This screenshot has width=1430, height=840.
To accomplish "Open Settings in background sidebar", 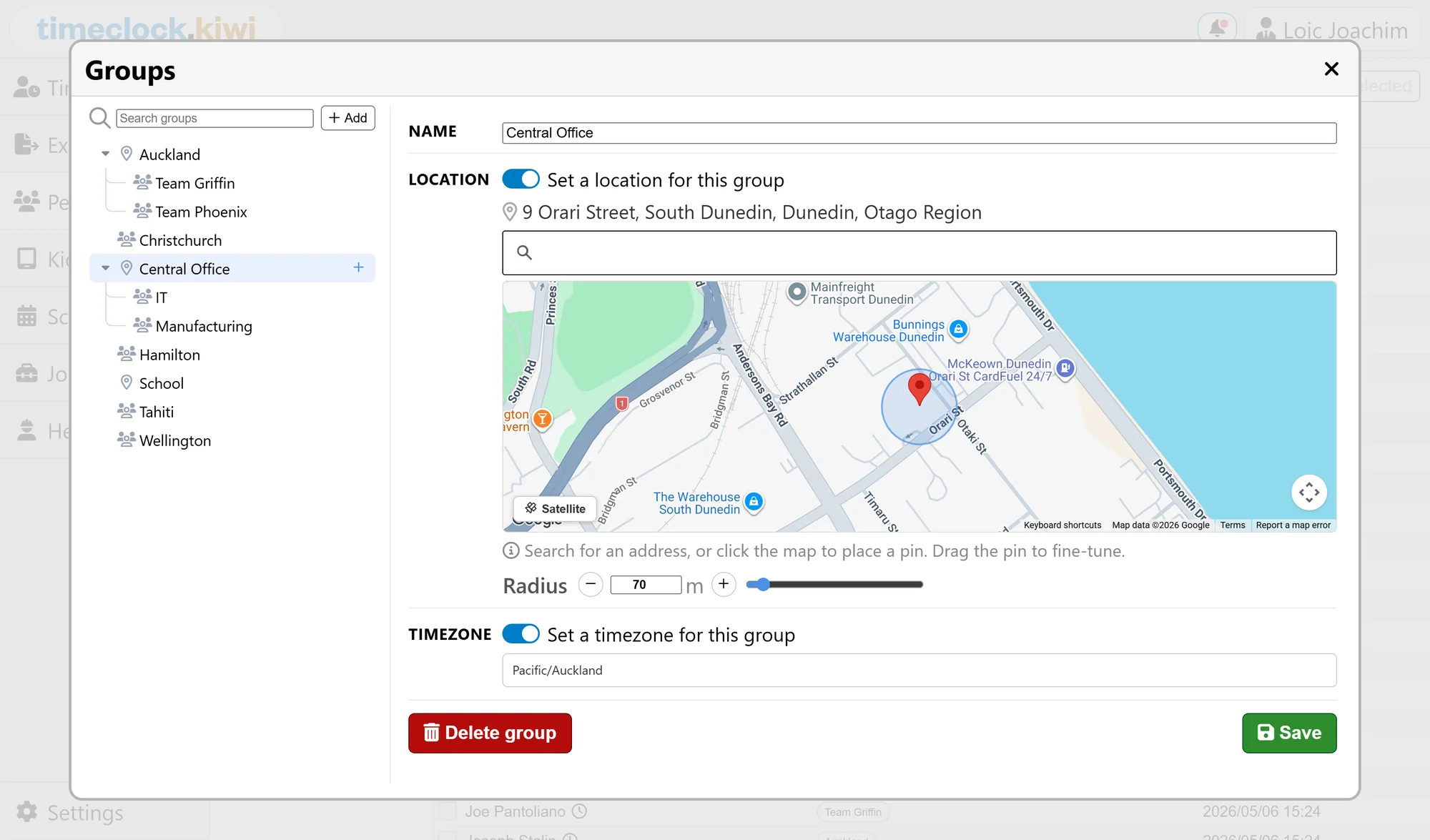I will pos(69,813).
